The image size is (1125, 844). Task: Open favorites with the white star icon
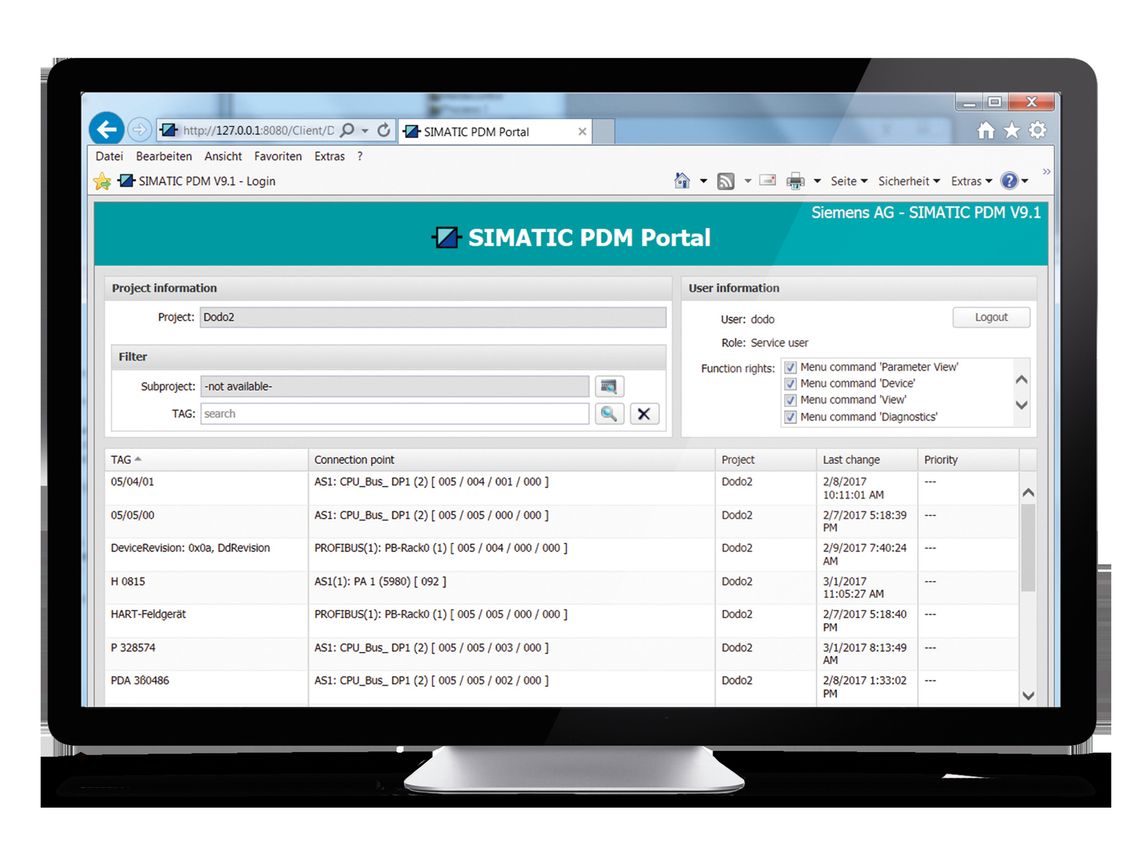coord(1012,130)
